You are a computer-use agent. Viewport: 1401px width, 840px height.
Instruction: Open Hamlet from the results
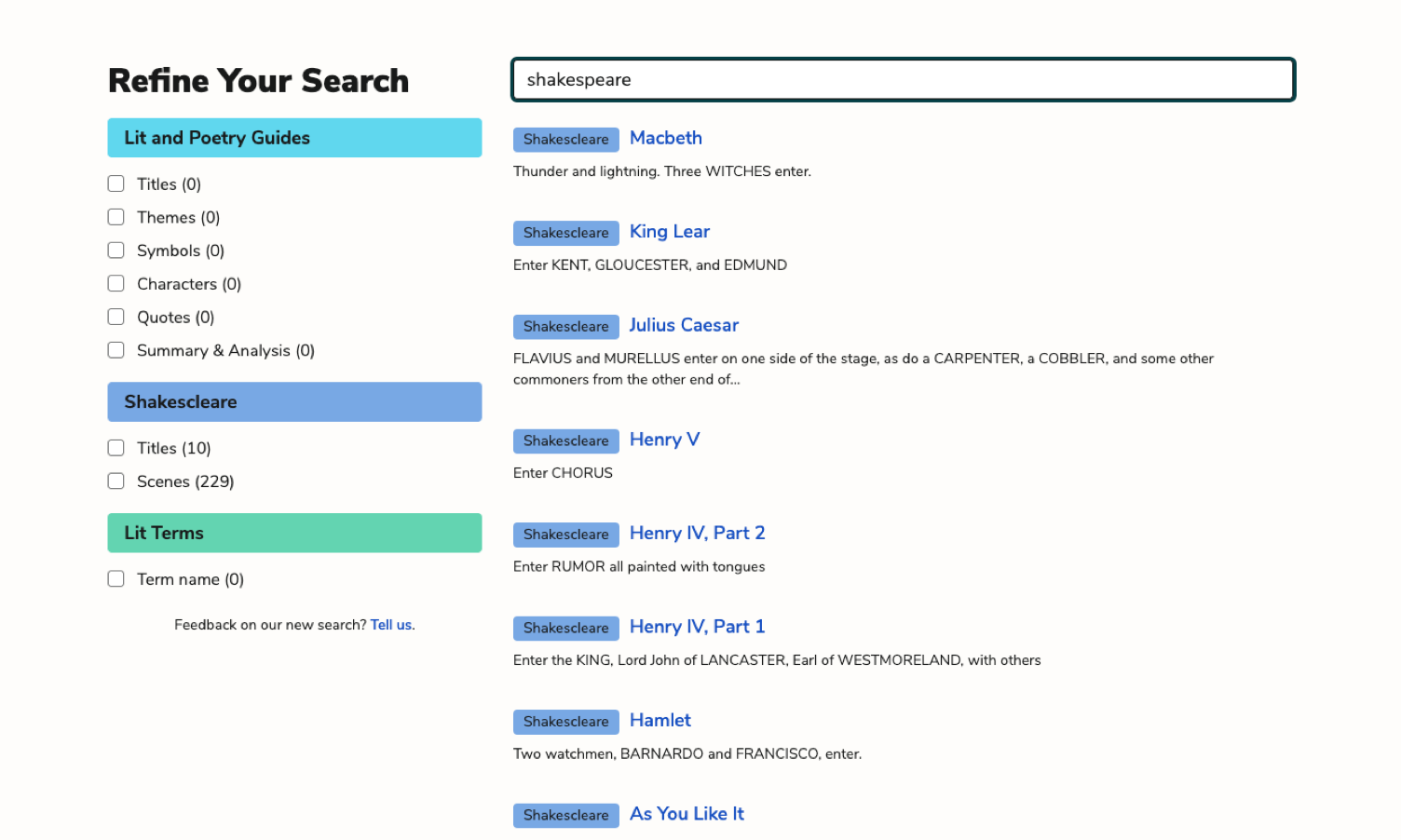click(660, 720)
